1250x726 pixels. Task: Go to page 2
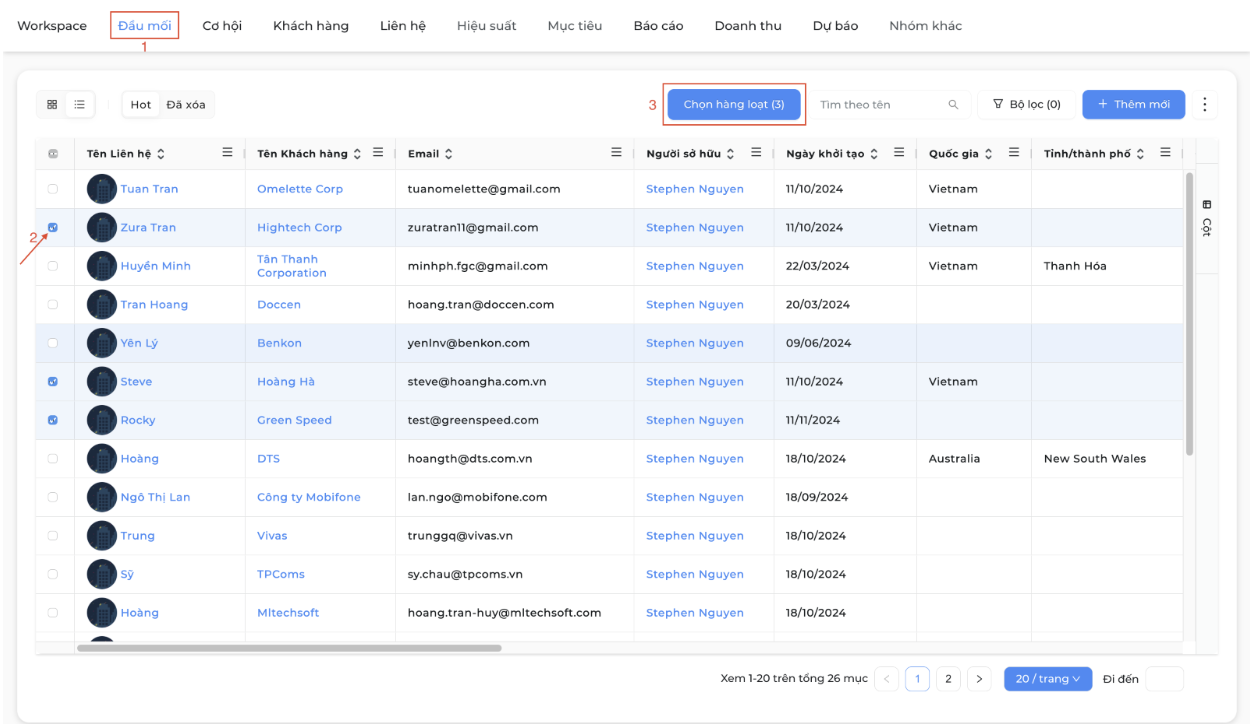pos(948,679)
